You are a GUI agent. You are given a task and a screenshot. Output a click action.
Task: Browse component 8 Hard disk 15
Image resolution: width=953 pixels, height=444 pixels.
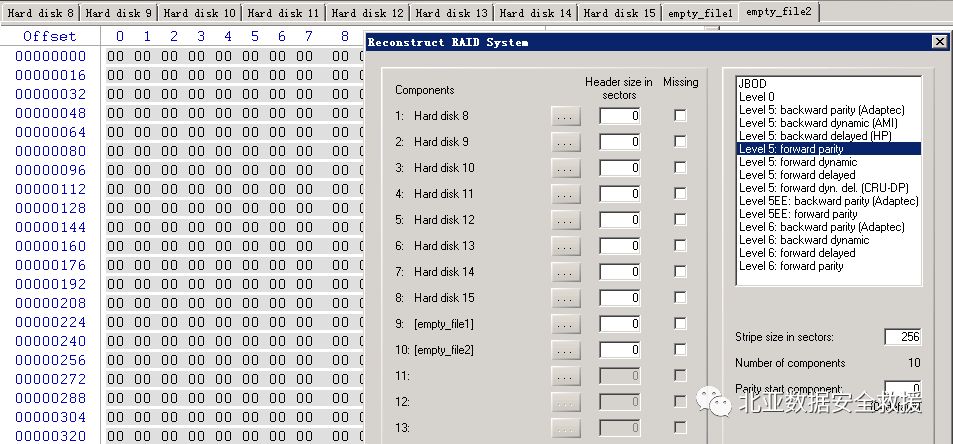565,298
